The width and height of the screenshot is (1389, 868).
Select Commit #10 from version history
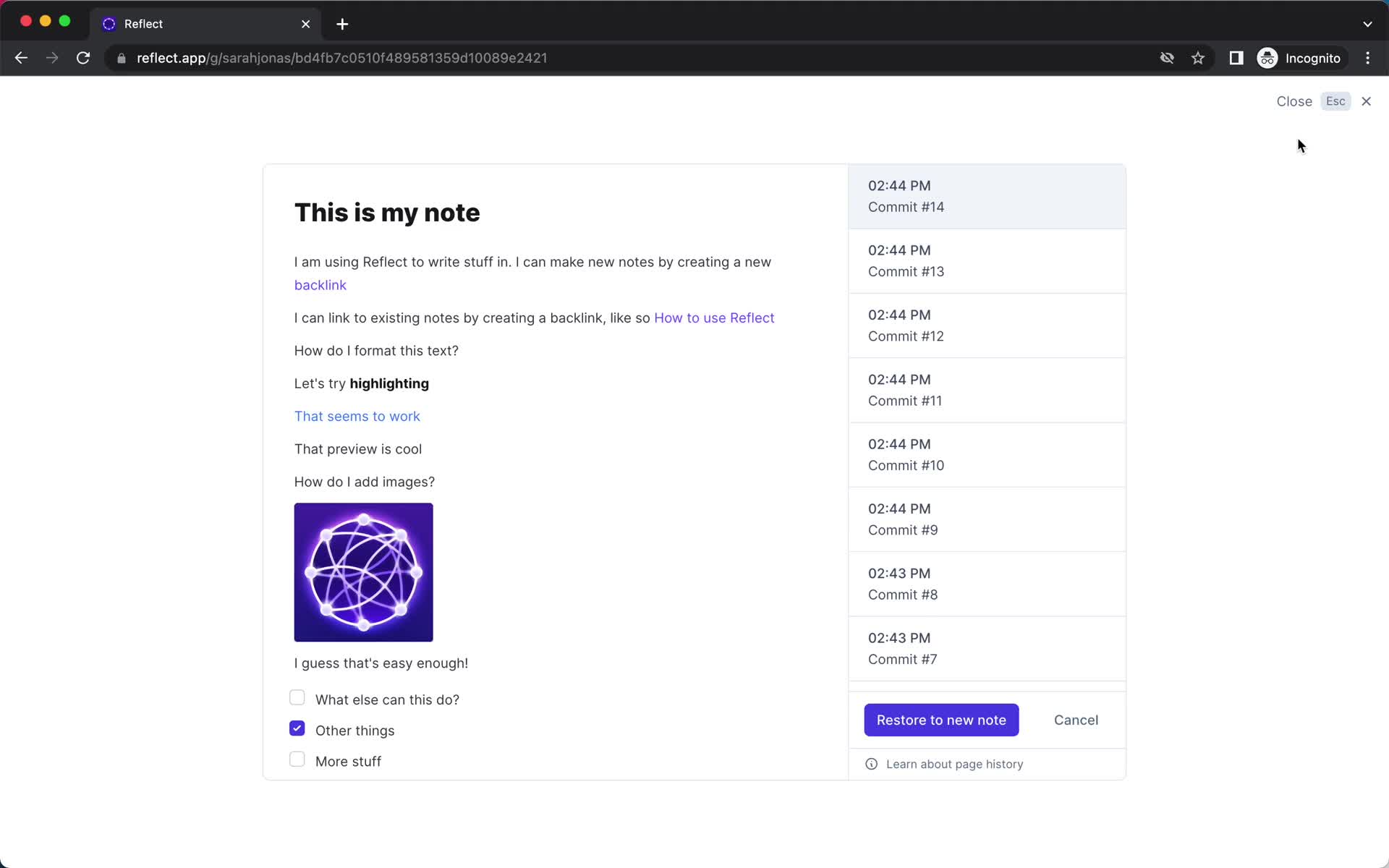pyautogui.click(x=986, y=455)
